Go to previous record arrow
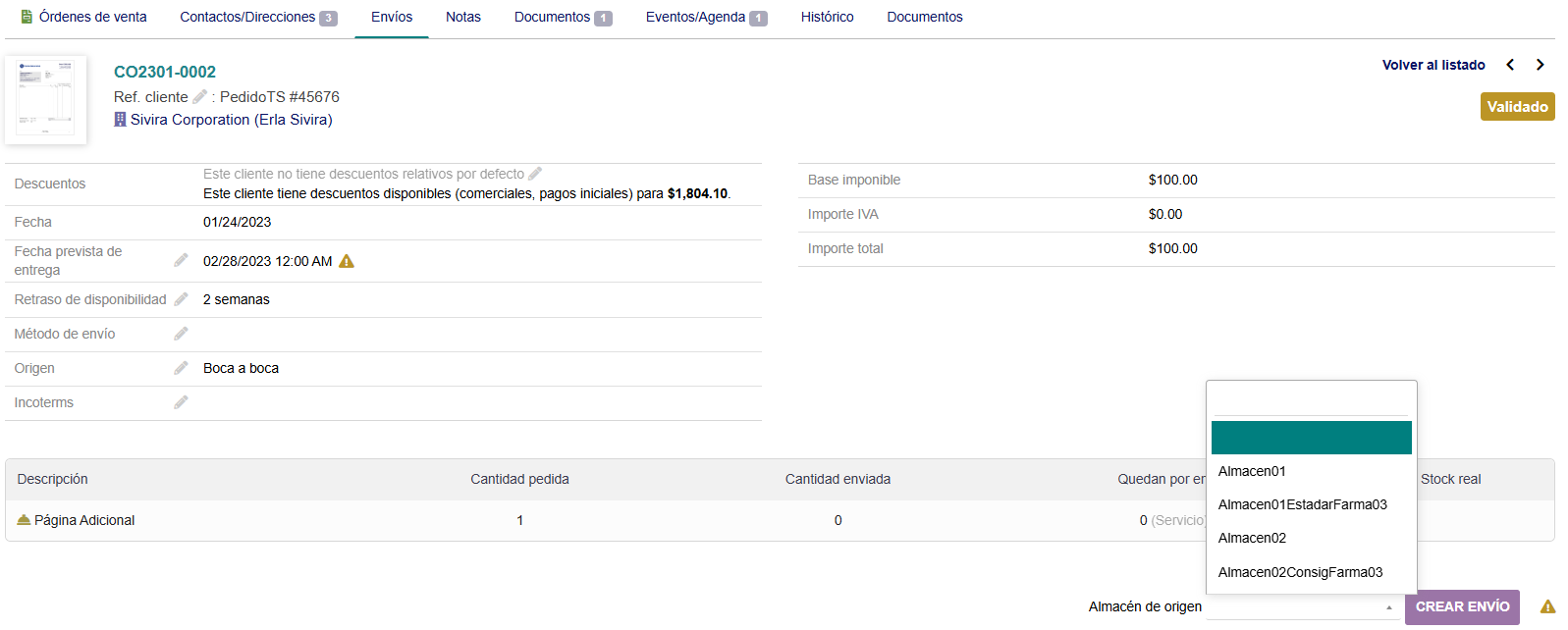1568x630 pixels. tap(1510, 65)
